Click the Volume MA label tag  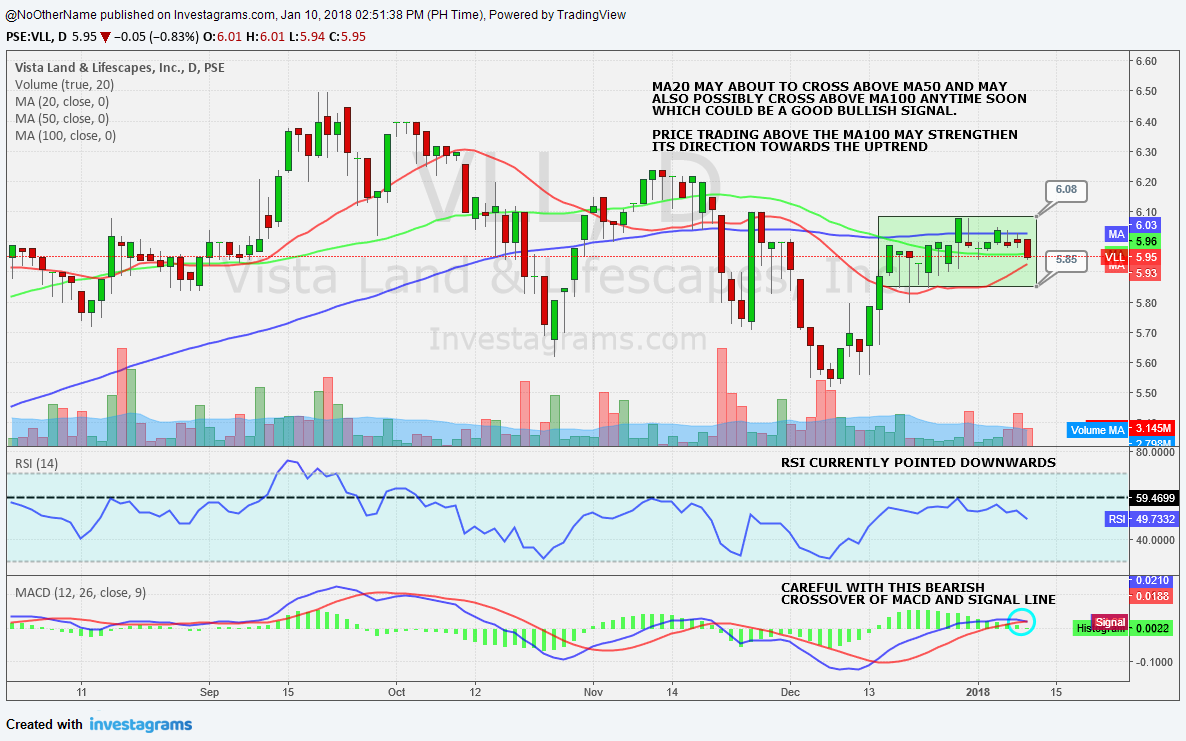point(1097,430)
